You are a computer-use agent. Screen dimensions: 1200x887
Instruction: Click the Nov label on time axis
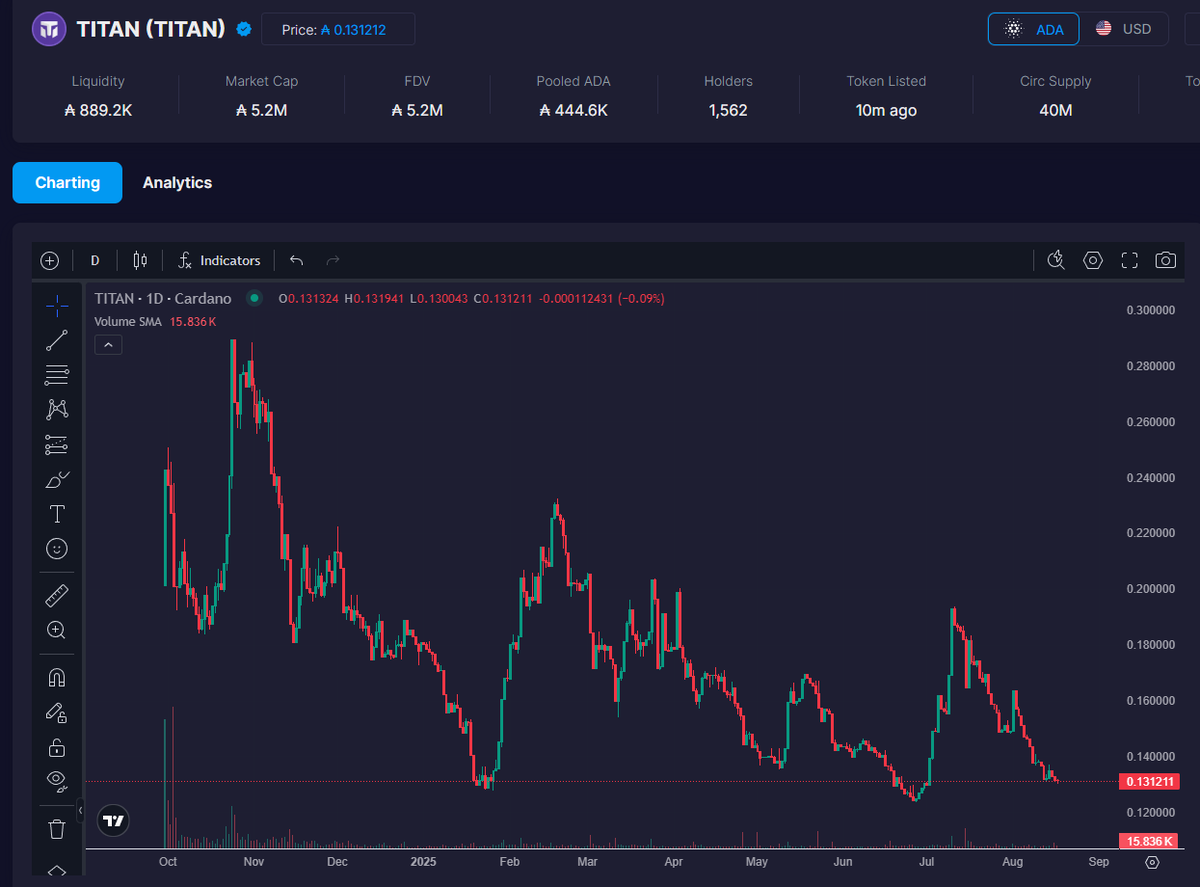click(x=254, y=861)
